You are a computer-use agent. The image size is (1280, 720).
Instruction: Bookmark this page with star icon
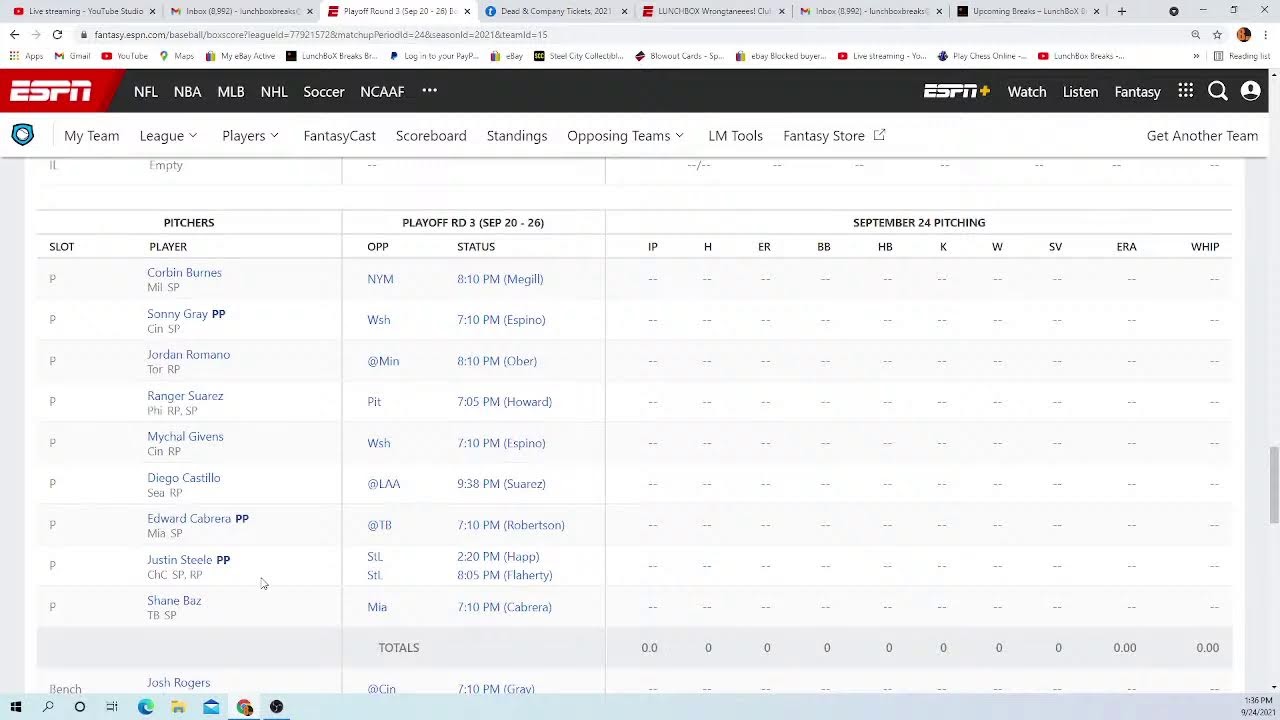point(1217,34)
